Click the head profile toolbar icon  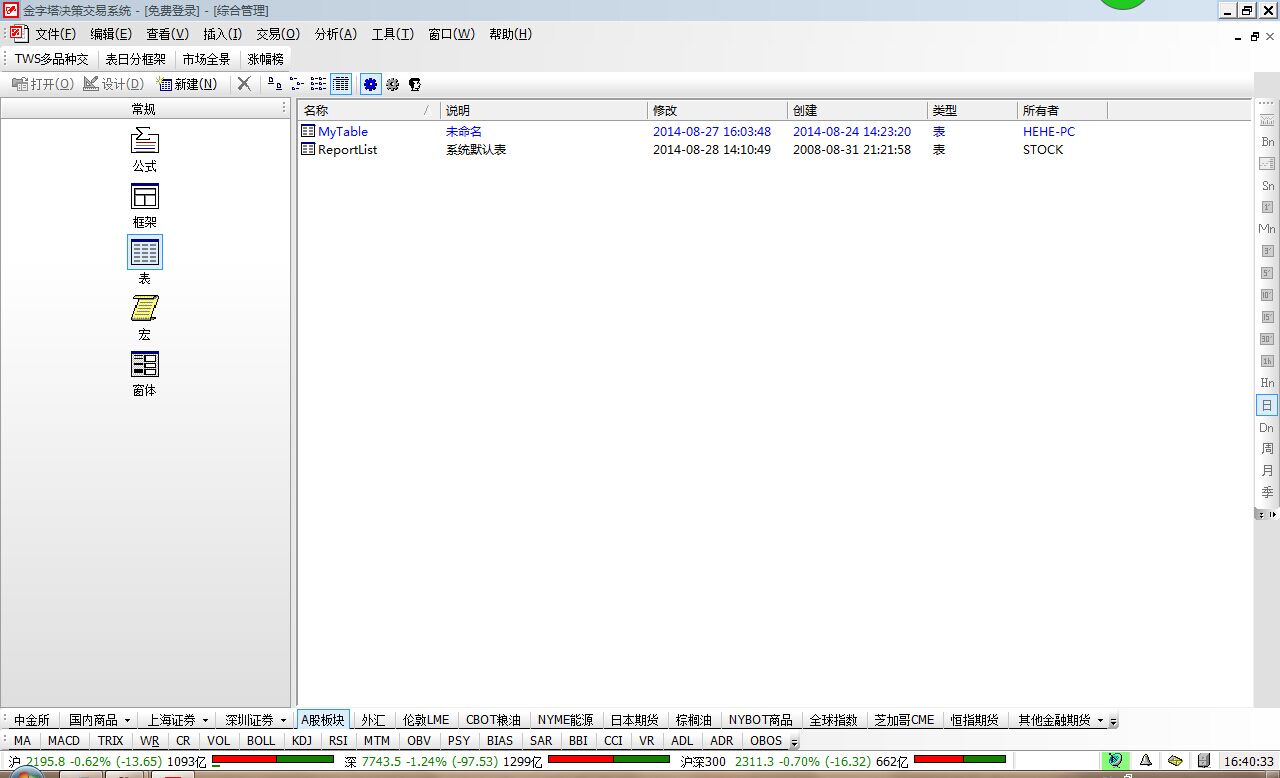point(415,85)
